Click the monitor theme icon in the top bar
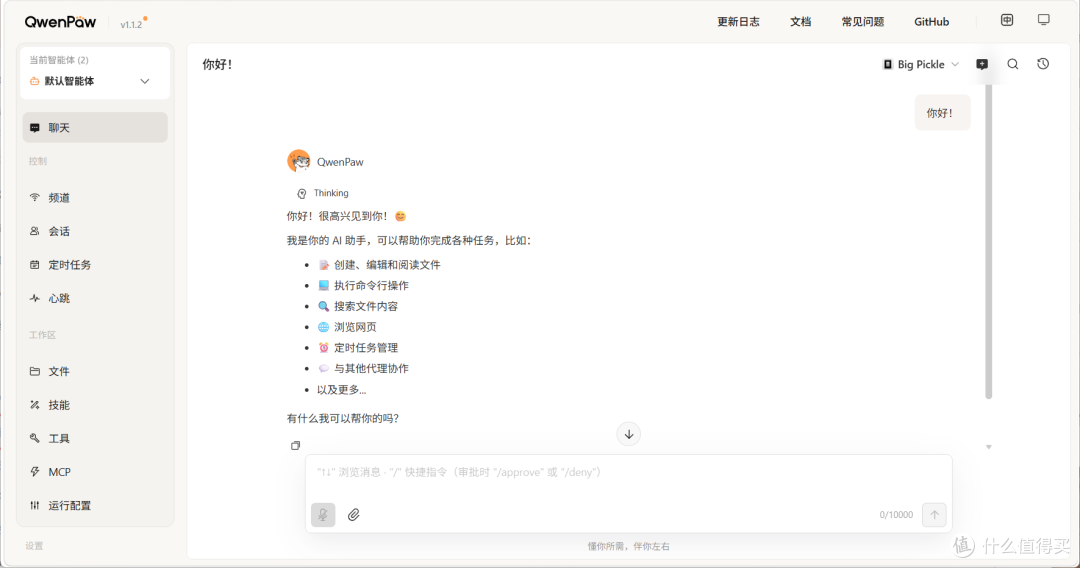The width and height of the screenshot is (1080, 568). pos(1043,20)
